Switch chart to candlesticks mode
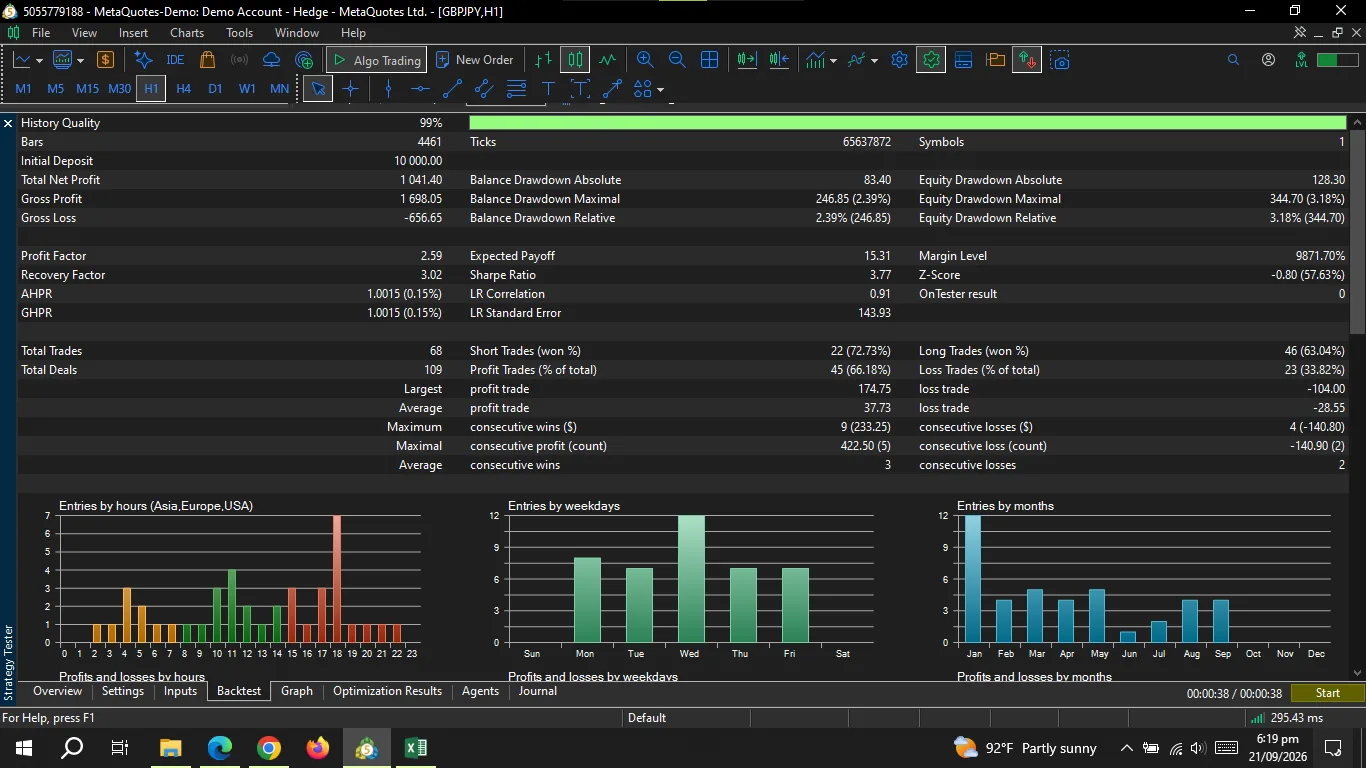Image resolution: width=1366 pixels, height=768 pixels. (x=575, y=60)
